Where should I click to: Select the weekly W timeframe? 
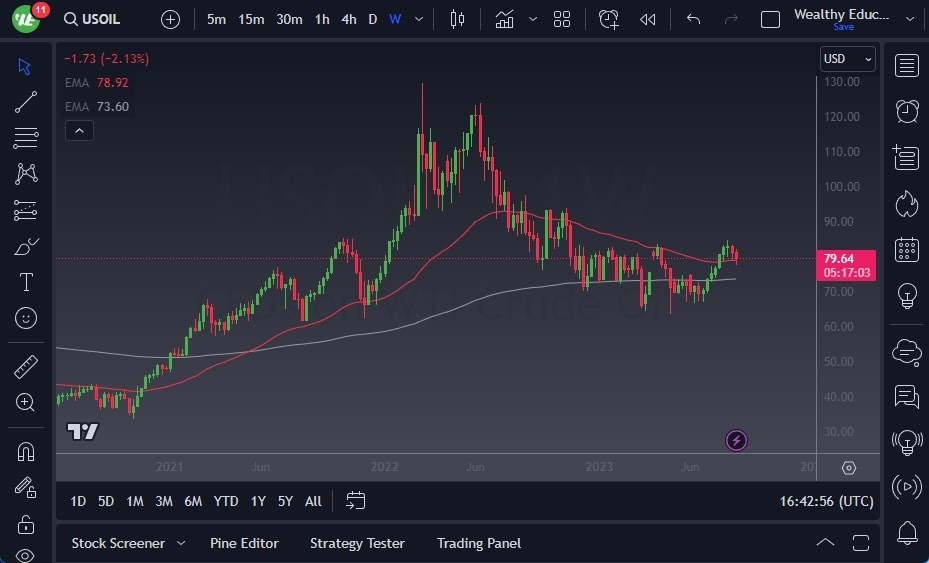click(x=395, y=19)
